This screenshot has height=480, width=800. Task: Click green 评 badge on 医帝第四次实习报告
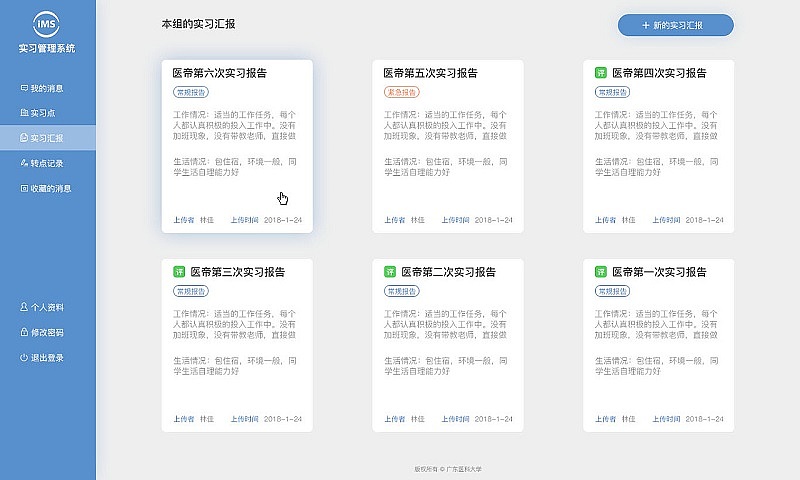point(601,73)
